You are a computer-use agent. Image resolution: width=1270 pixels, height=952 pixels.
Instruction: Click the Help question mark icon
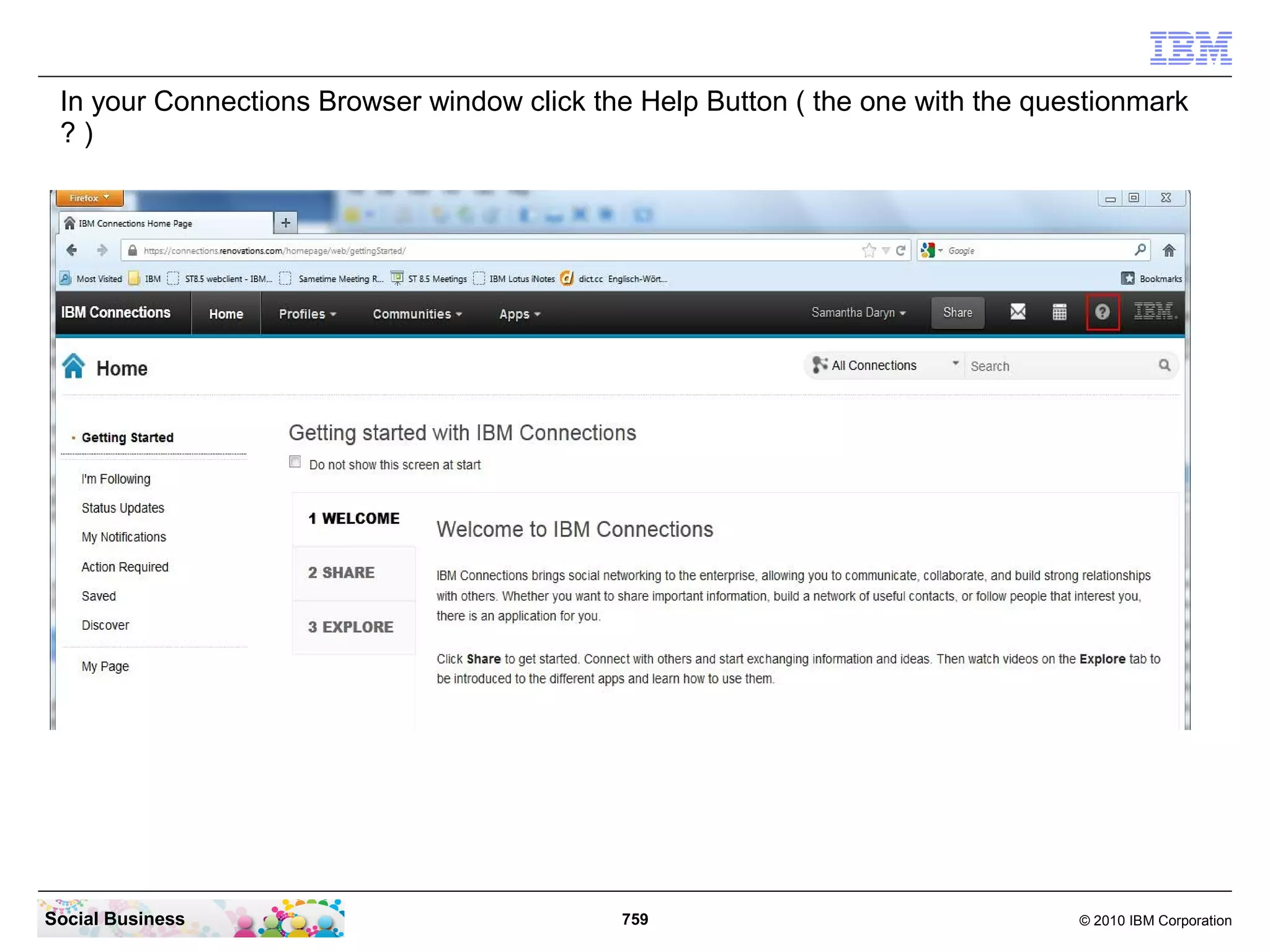click(x=1101, y=312)
